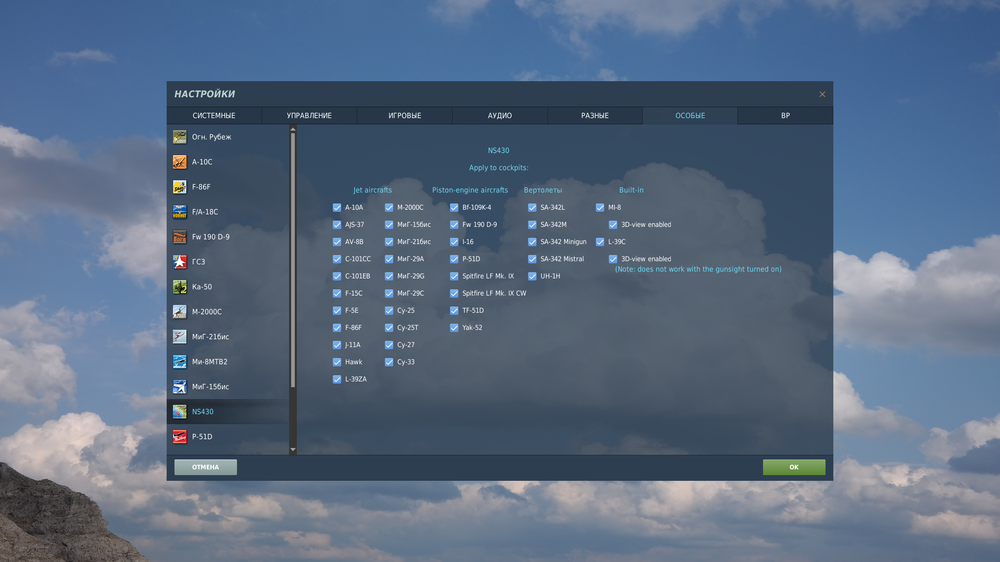1000x562 pixels.
Task: Uncheck the Bf-109K-4 checkbox
Action: (454, 207)
